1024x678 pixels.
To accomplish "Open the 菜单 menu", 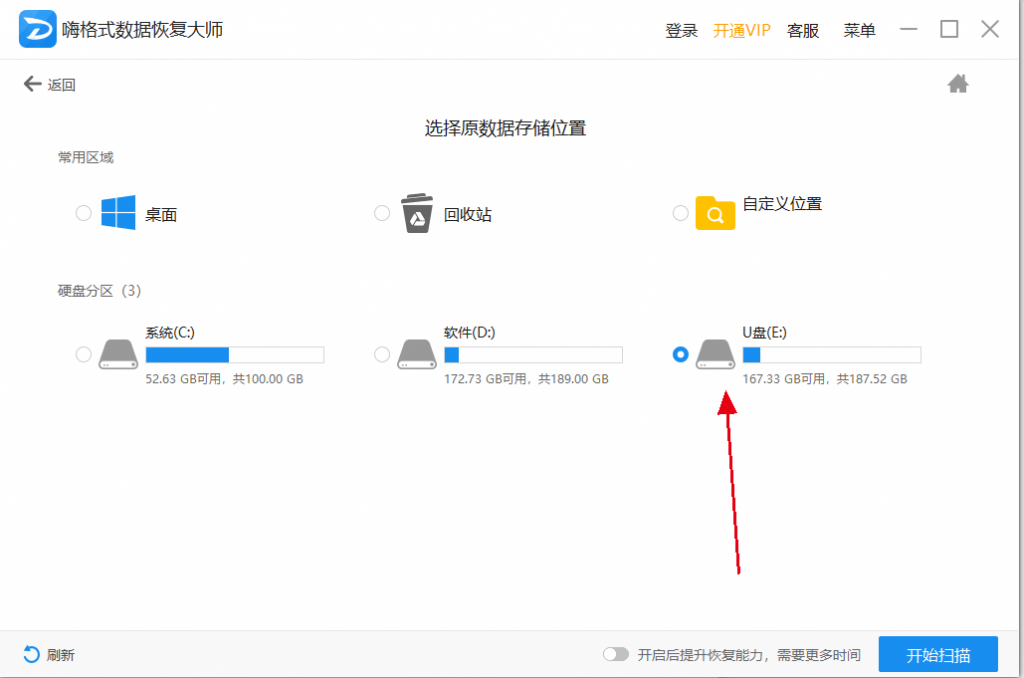I will [x=859, y=31].
